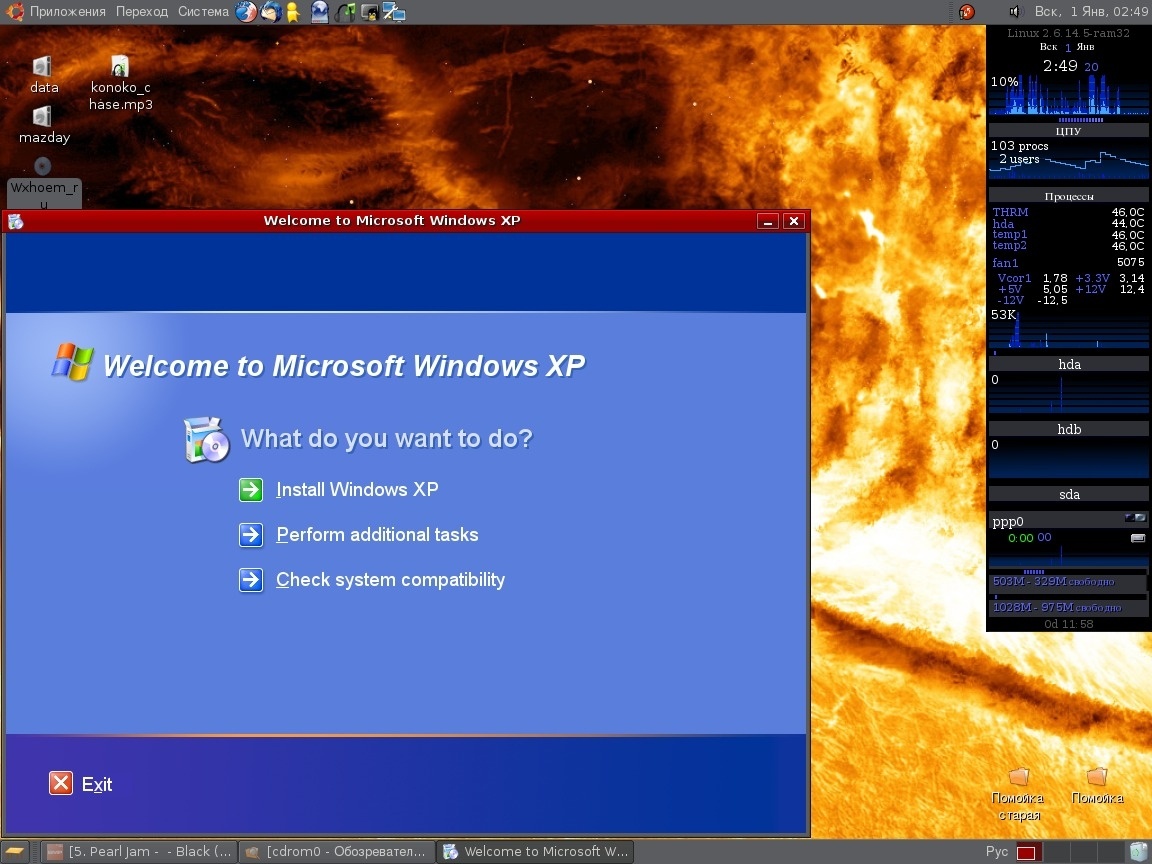Minimize the Welcome to Microsoft Windows XP window

point(768,221)
